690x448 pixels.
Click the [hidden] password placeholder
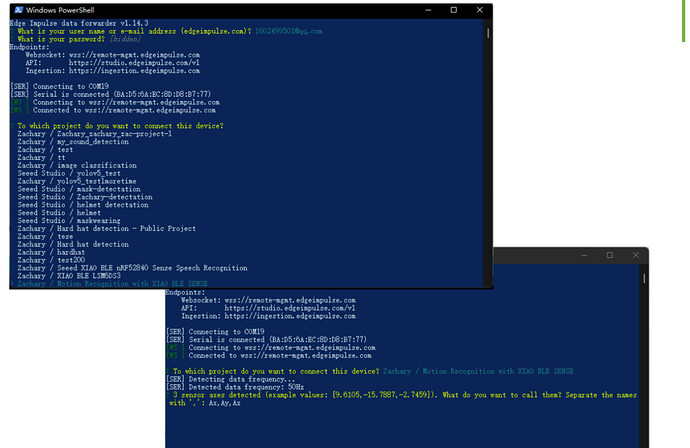[x=125, y=39]
